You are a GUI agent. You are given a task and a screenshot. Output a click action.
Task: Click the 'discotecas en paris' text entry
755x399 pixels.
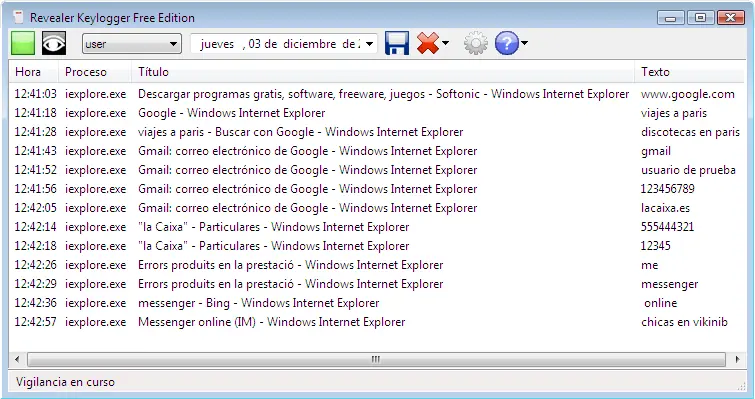pyautogui.click(x=690, y=132)
